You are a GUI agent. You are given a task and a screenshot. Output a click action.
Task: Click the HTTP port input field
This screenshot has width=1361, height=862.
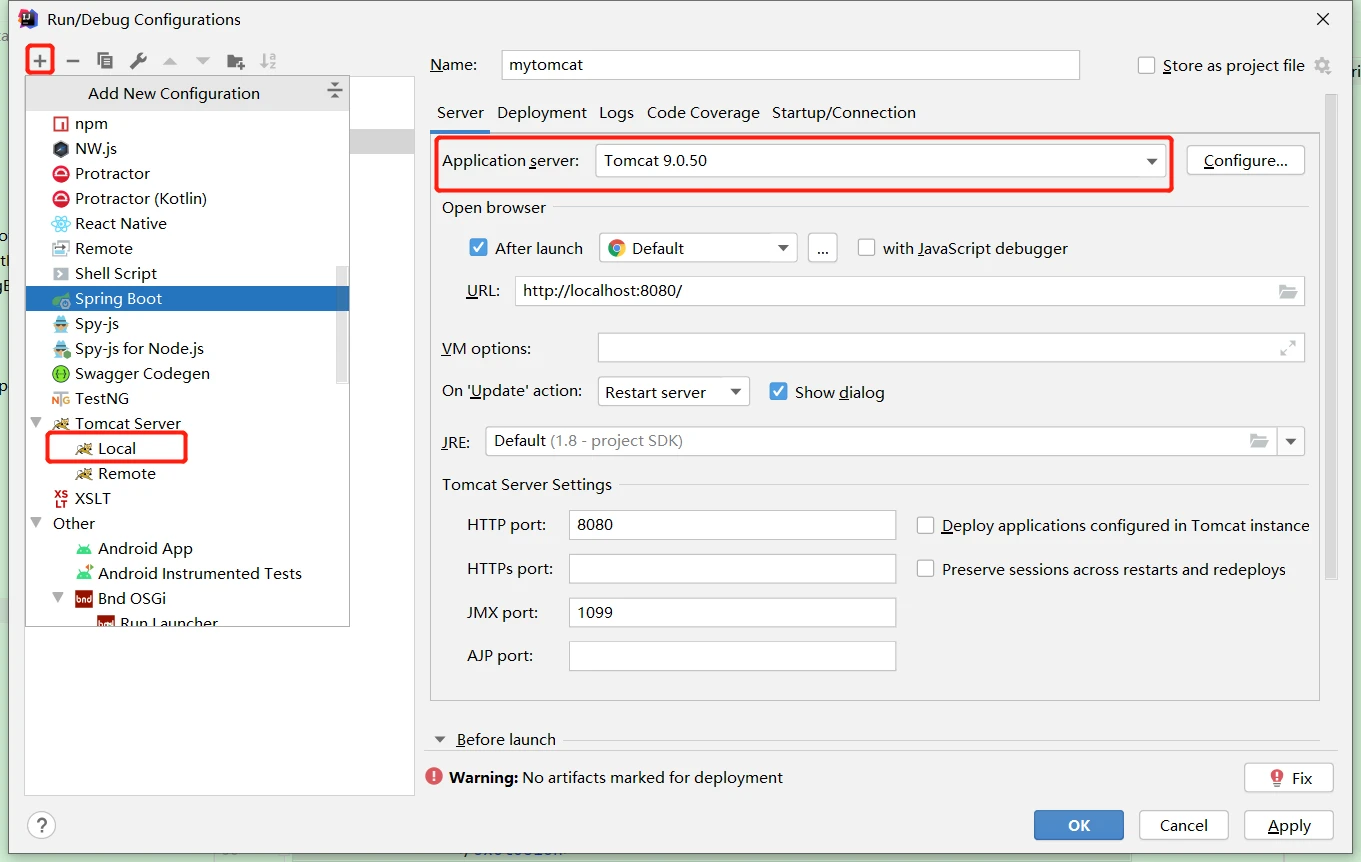732,525
